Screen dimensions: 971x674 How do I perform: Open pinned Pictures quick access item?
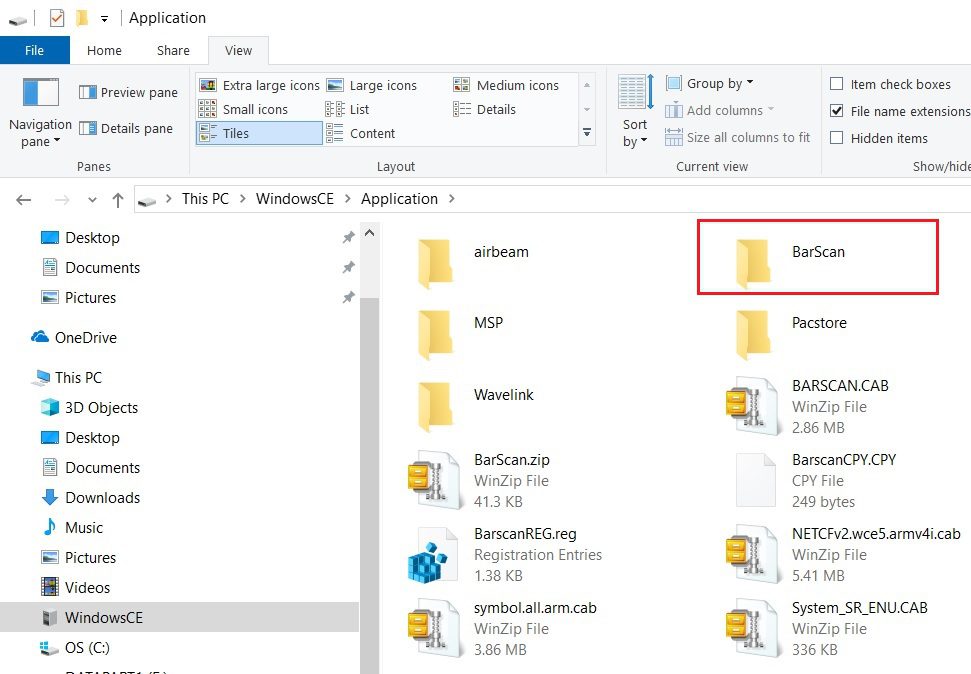[78, 297]
